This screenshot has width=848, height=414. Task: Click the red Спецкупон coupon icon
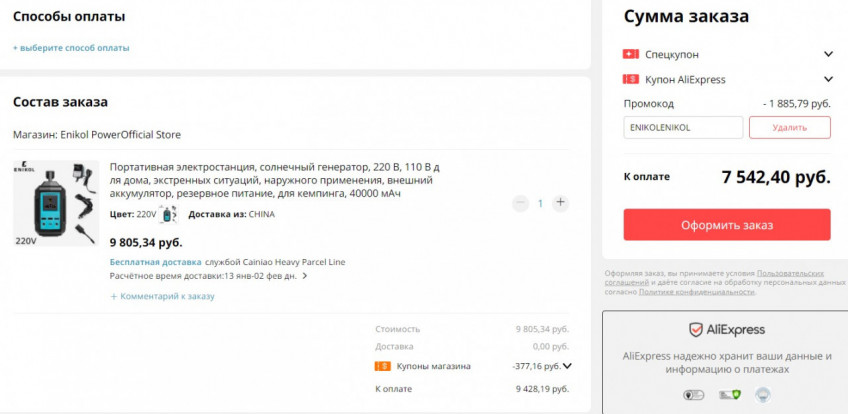[x=630, y=54]
